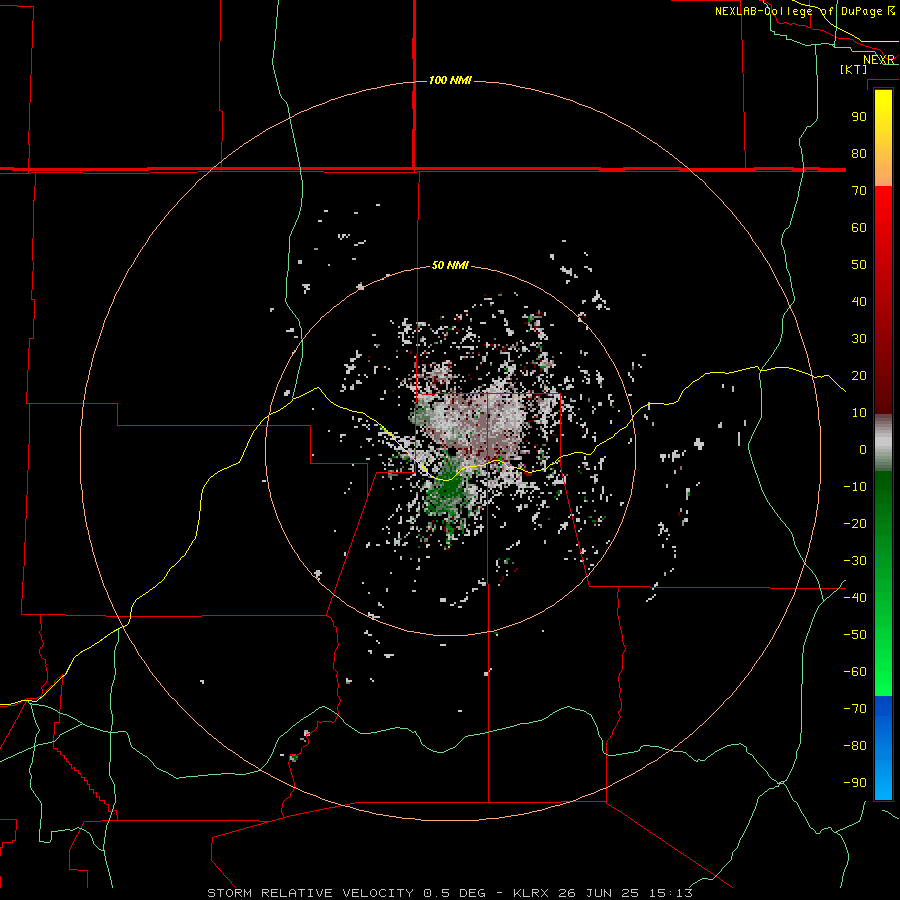Click the 50 value on velocity scale
900x900 pixels.
coord(859,265)
